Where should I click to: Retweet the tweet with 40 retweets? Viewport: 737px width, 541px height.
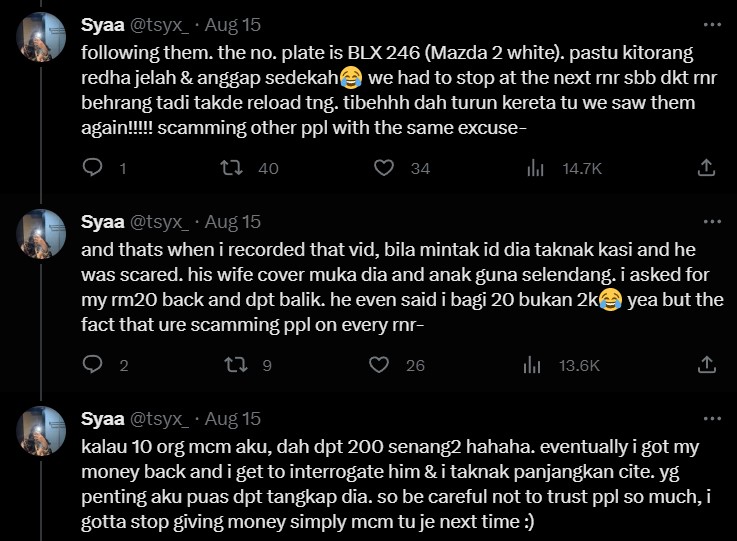point(238,168)
